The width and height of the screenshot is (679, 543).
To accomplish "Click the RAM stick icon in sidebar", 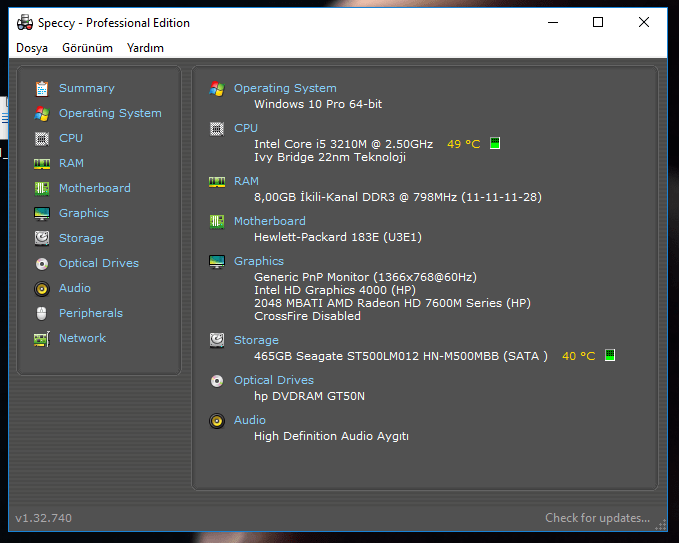I will coord(42,164).
